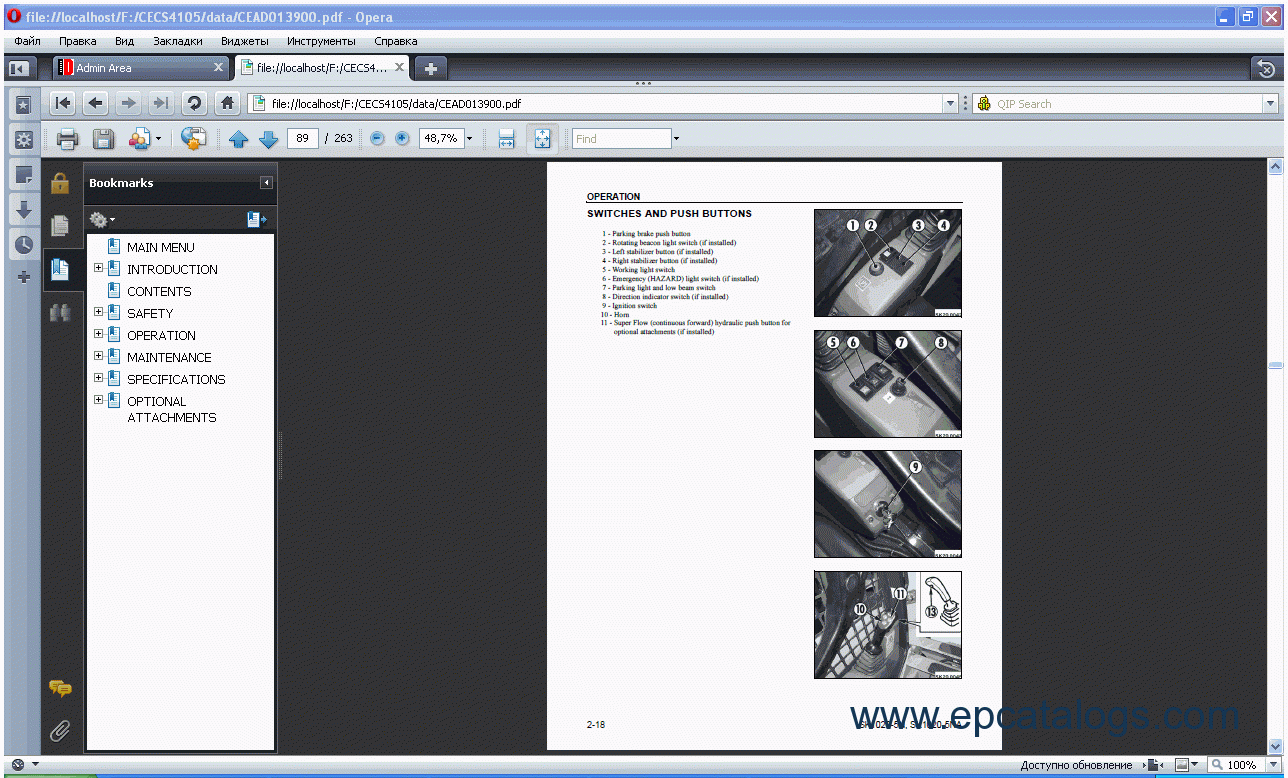The width and height of the screenshot is (1288, 778).
Task: Open the OPERATION bookmark link
Action: click(161, 335)
